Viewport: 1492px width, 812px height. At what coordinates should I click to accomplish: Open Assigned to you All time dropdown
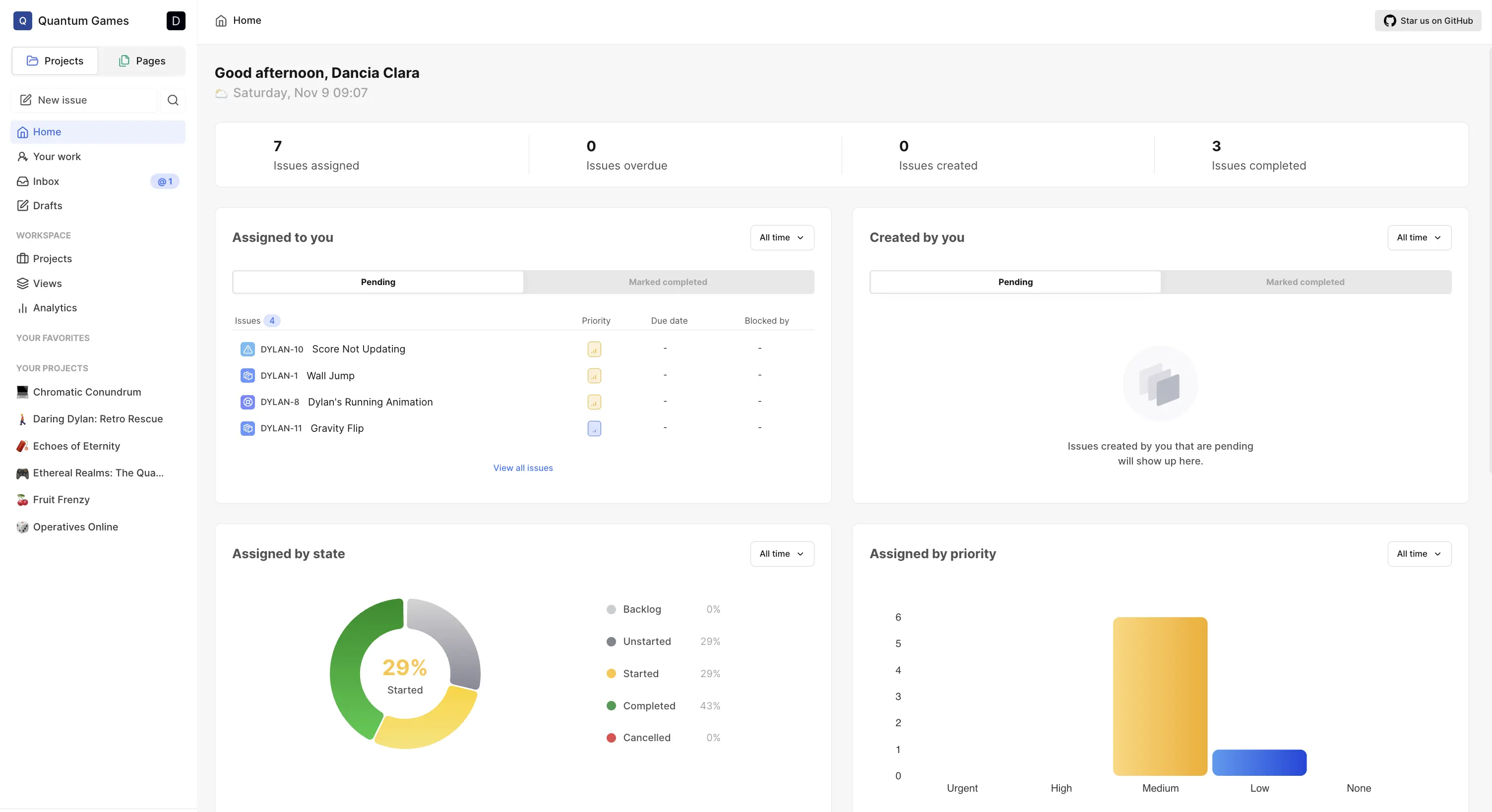click(x=782, y=237)
